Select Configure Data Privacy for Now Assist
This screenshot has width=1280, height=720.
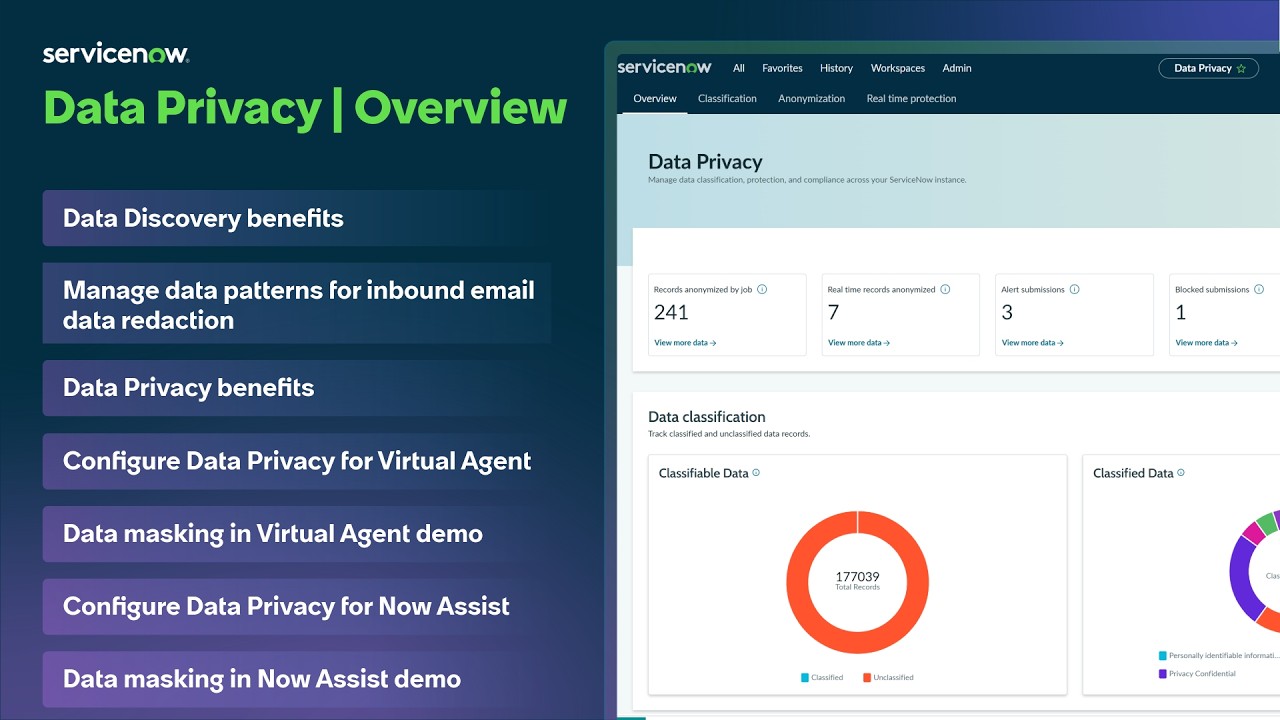pos(297,606)
